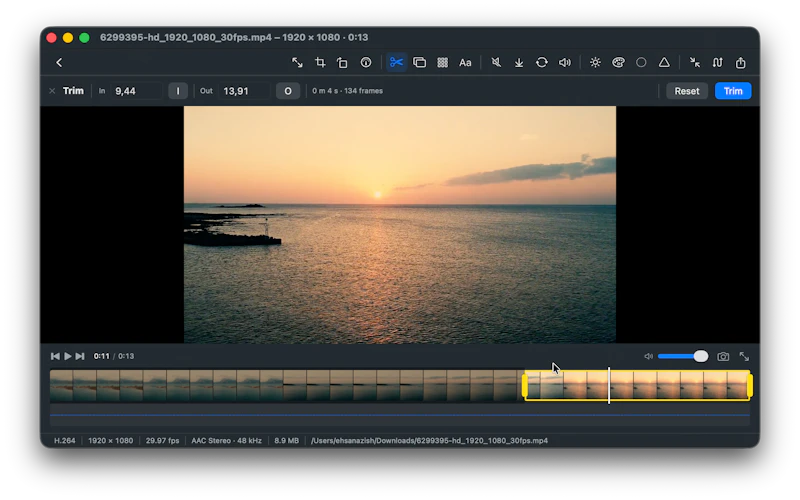Viewport: 800px width, 500px height.
Task: Set in point with the I button
Action: [178, 91]
